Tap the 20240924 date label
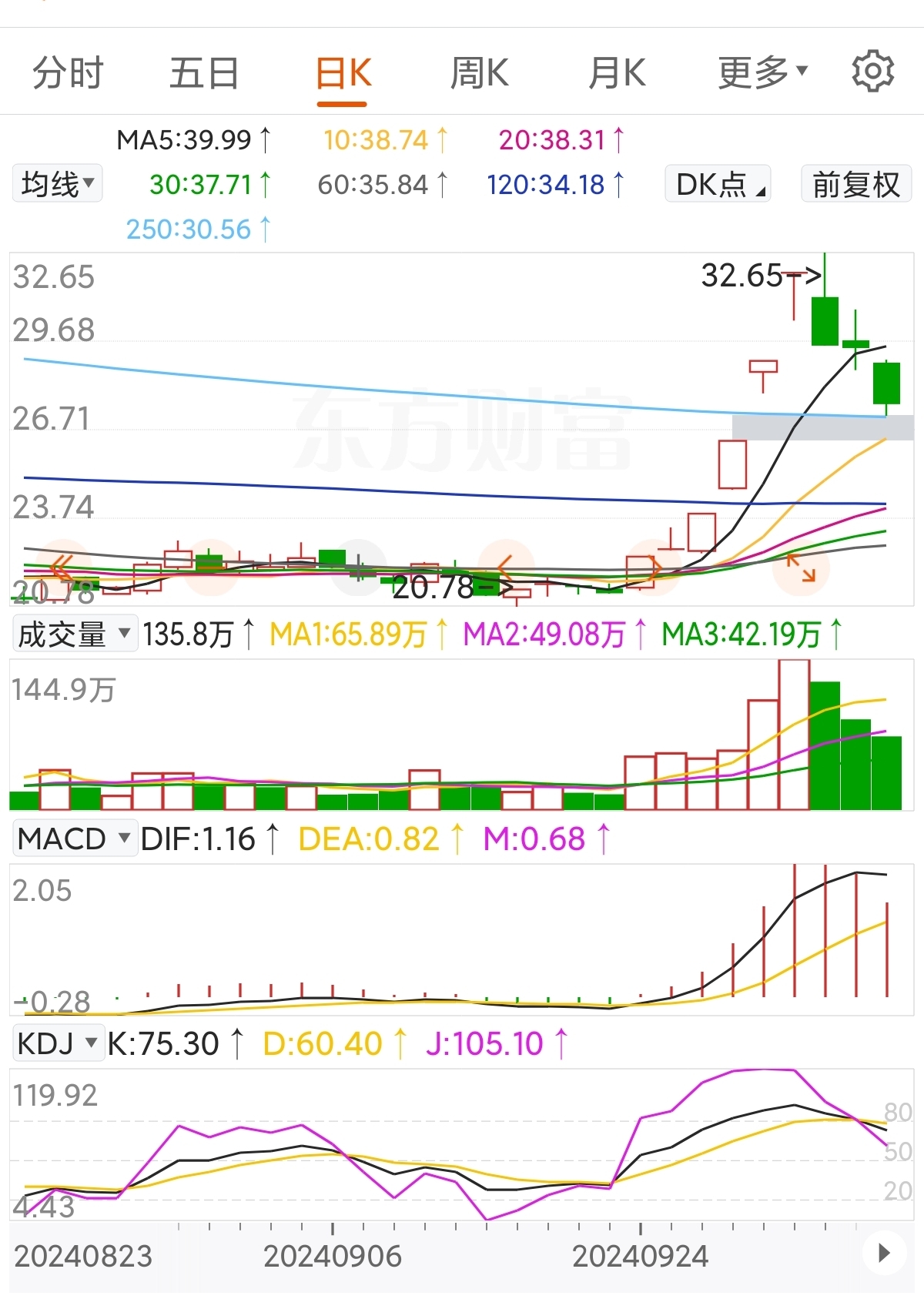The width and height of the screenshot is (924, 1299). 640,1256
